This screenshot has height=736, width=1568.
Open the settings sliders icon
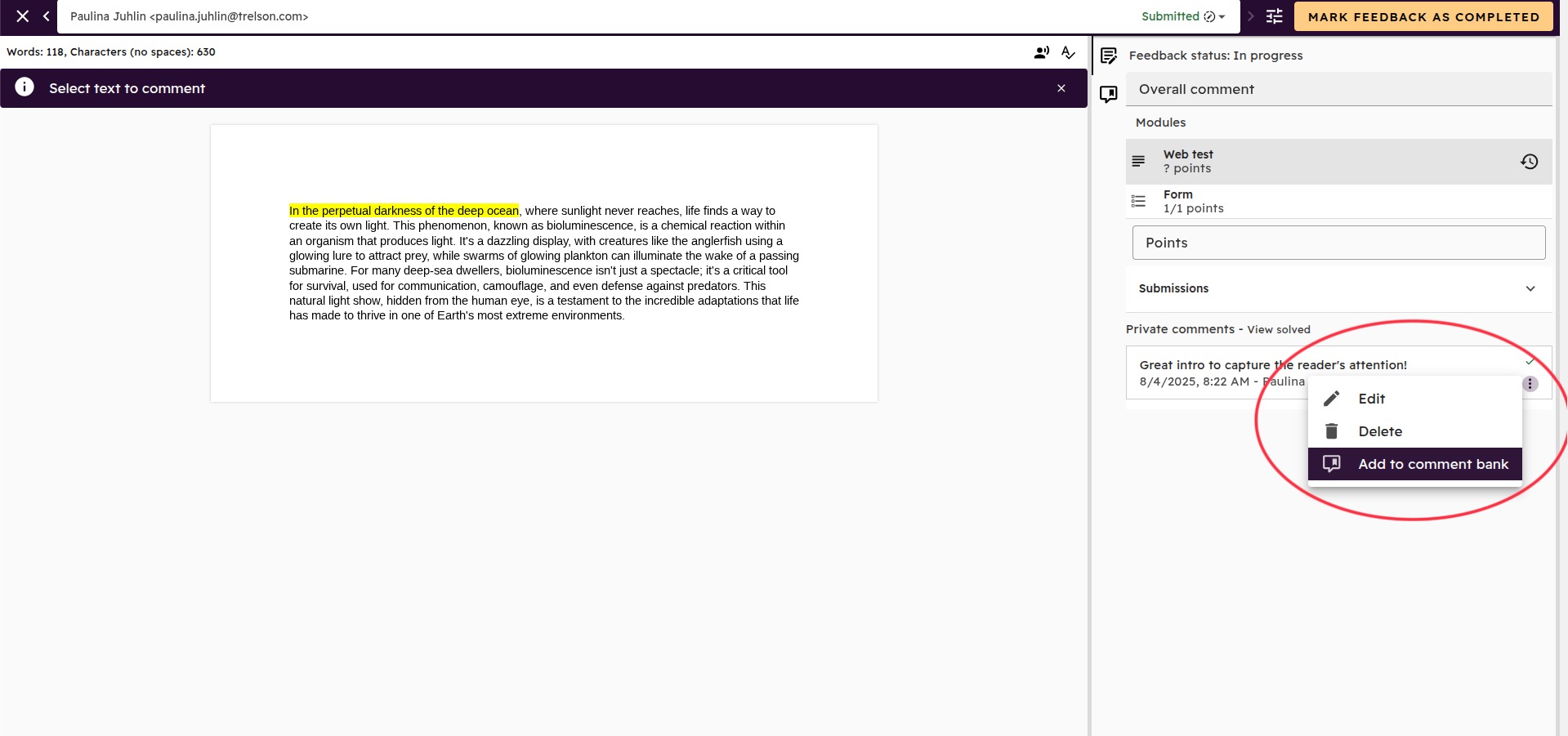click(1275, 16)
